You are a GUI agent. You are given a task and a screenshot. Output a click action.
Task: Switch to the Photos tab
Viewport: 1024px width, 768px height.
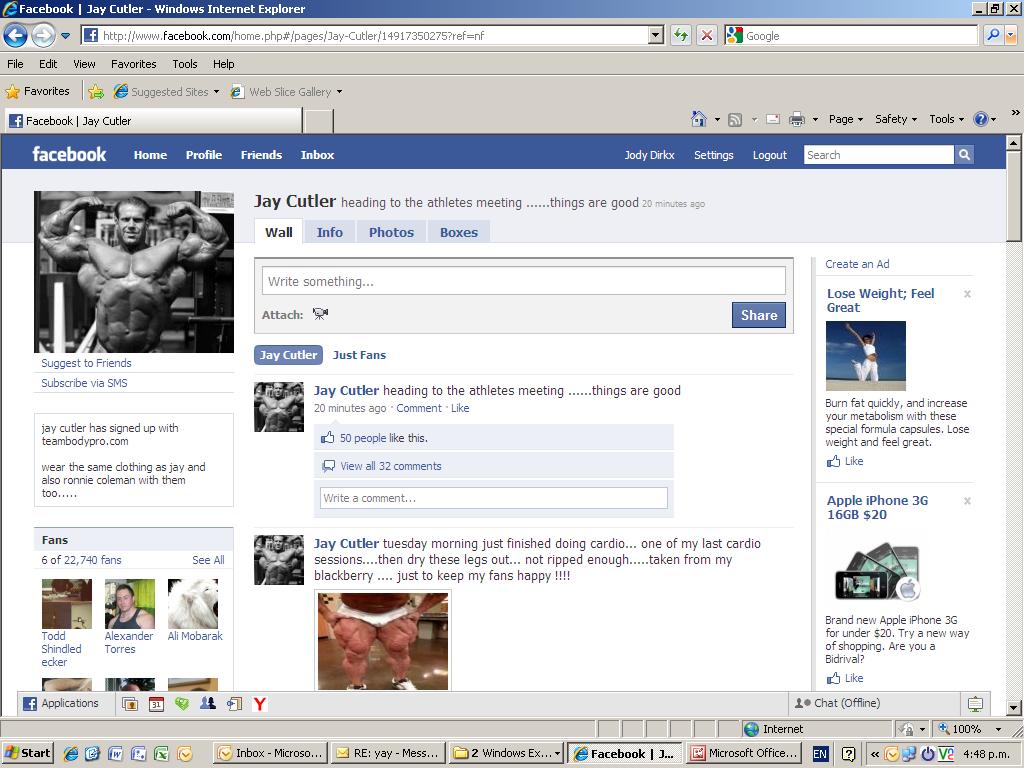tap(391, 232)
